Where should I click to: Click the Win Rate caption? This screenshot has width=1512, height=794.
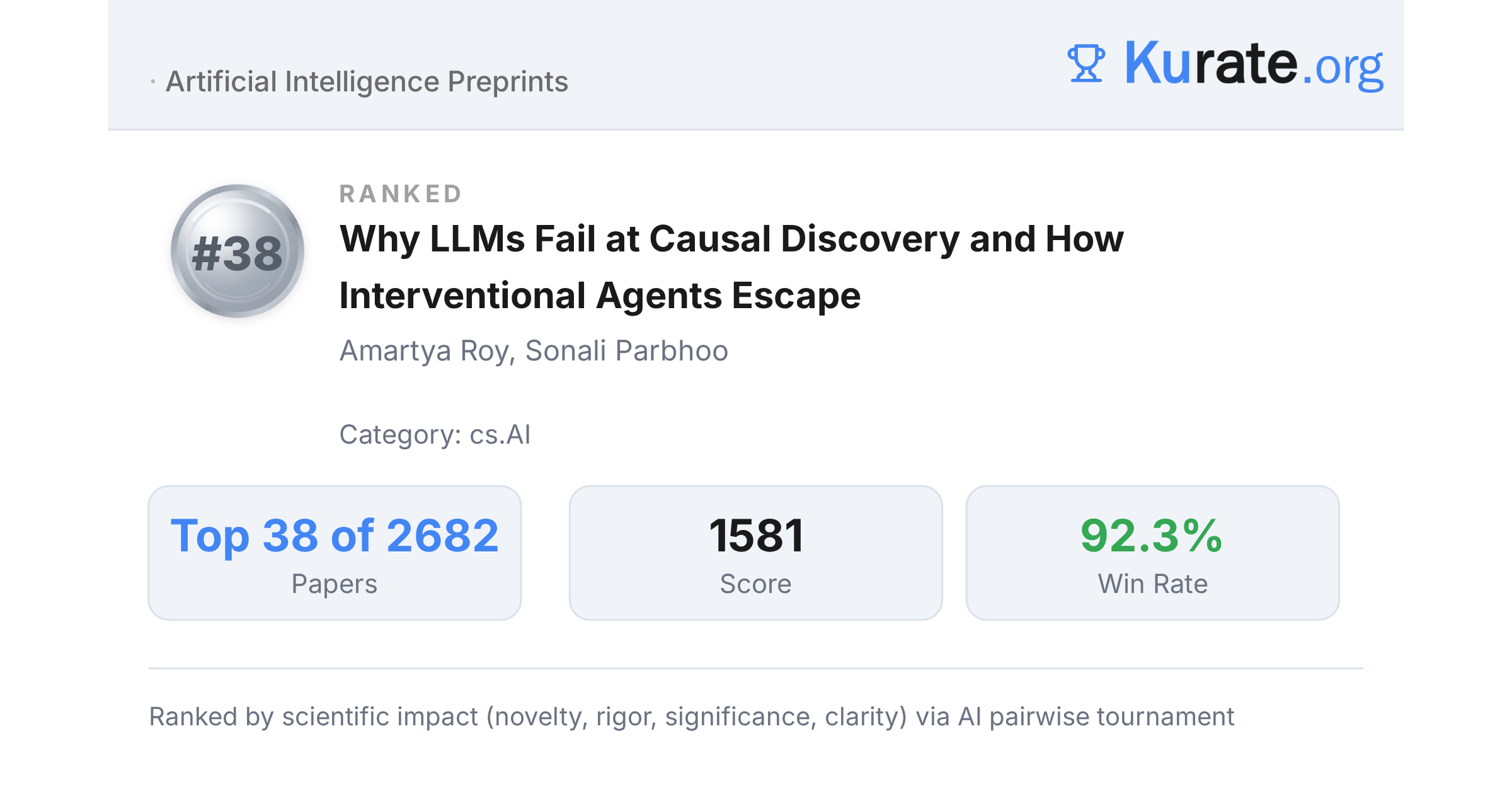click(x=1153, y=584)
